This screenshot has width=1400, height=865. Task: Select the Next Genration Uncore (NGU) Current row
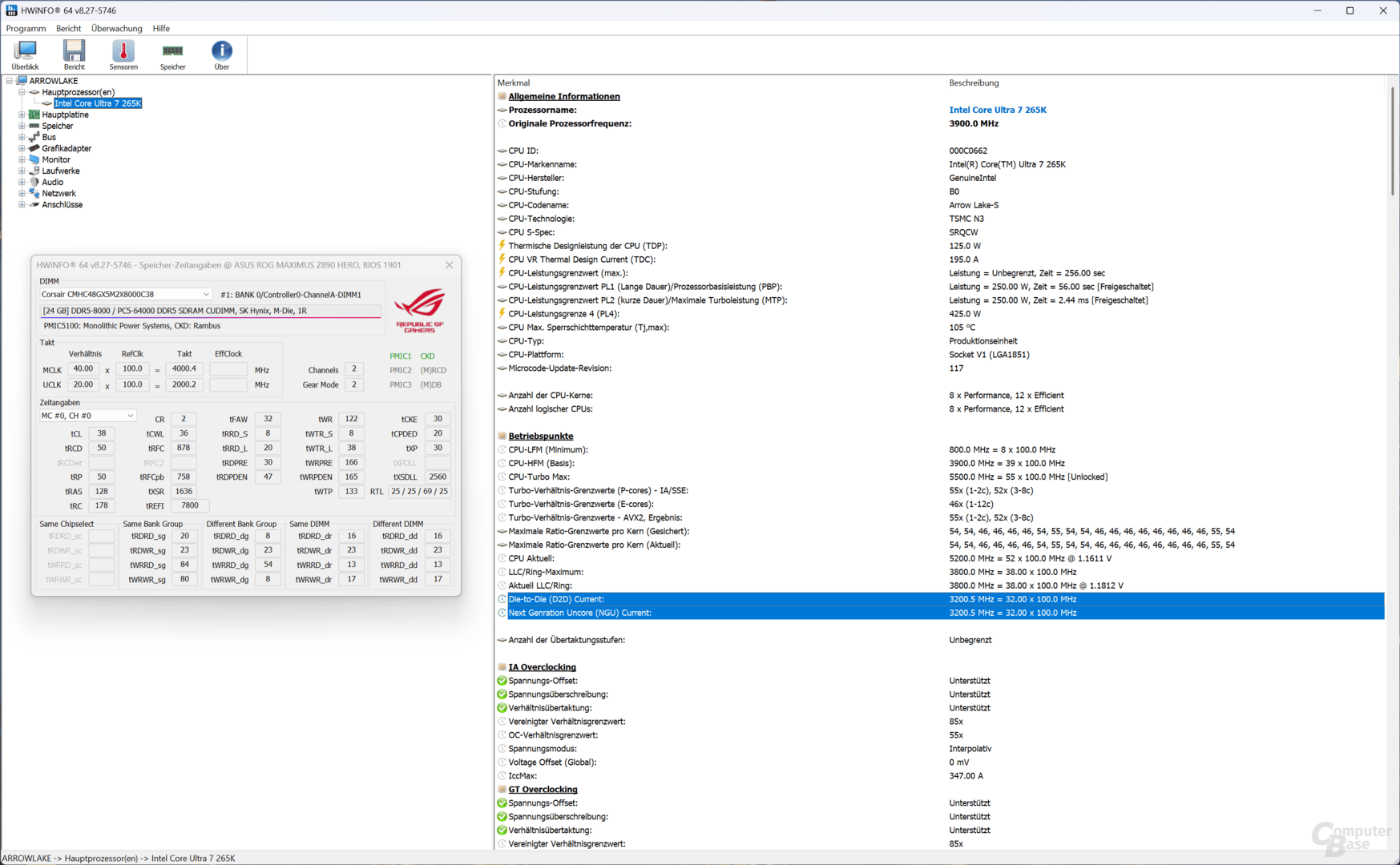(x=941, y=613)
